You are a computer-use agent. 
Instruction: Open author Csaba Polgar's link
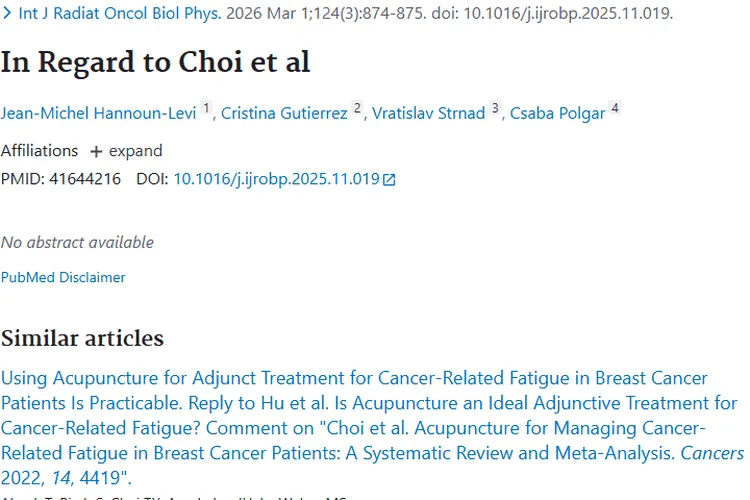pos(557,113)
